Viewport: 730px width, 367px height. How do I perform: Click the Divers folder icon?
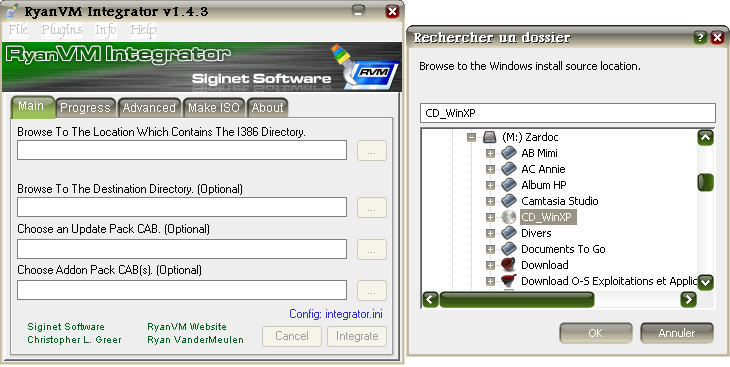509,233
